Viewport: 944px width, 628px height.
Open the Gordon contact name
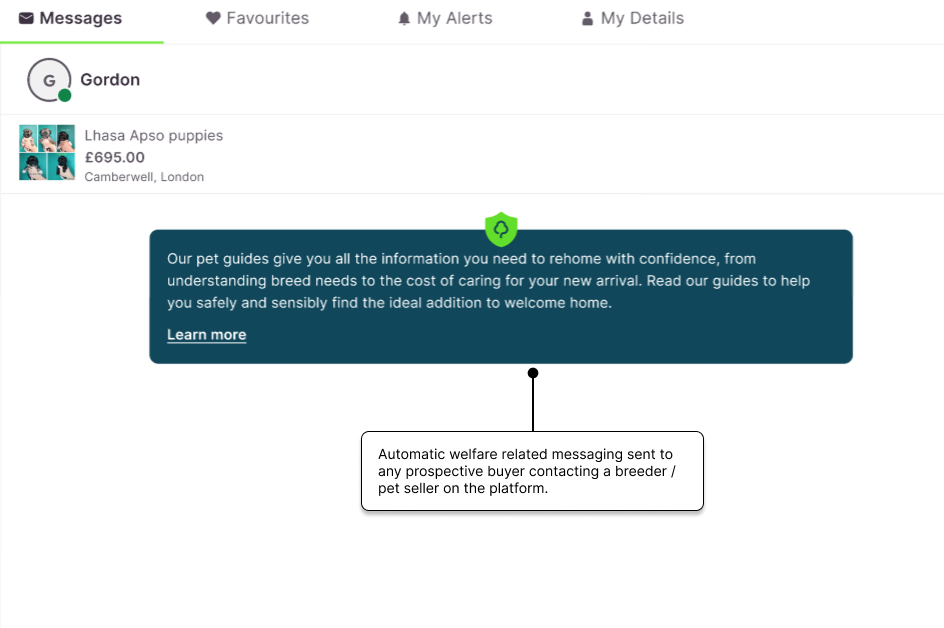coord(110,80)
